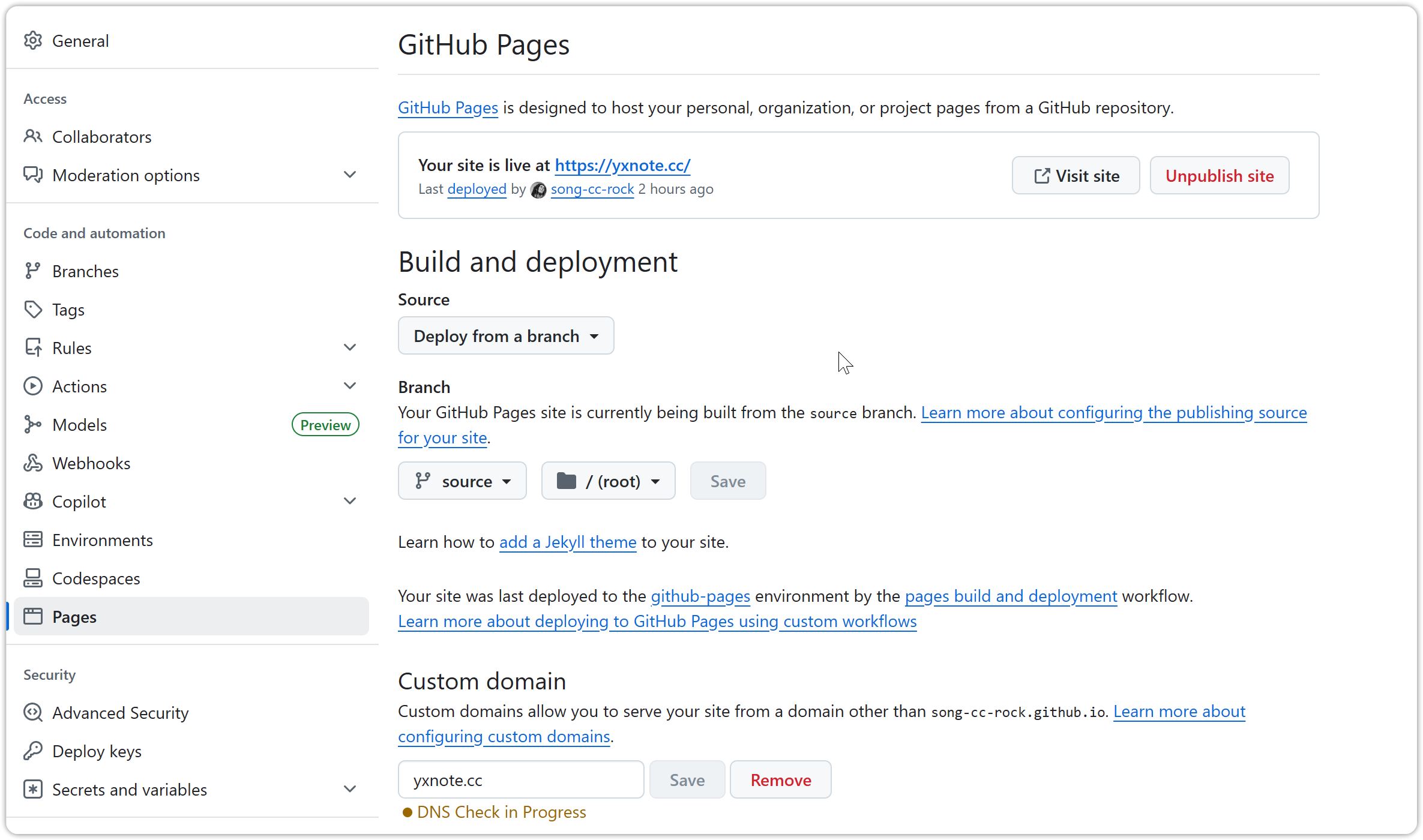Screen dimensions: 1423x840
Task: Click the Actions play icon
Action: pyautogui.click(x=33, y=386)
